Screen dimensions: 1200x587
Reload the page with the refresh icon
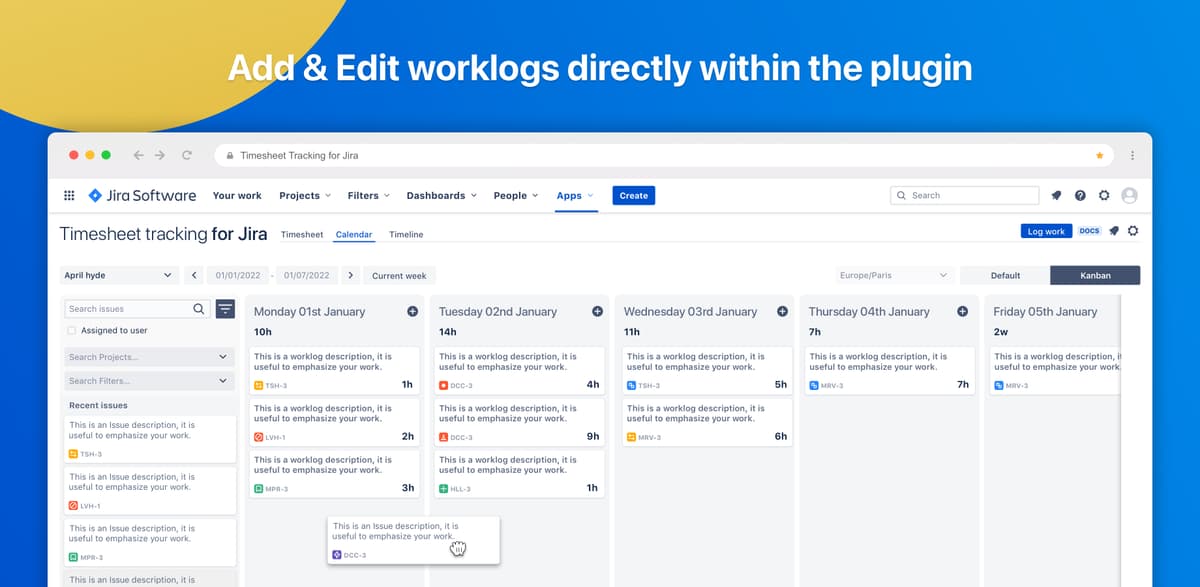coord(186,156)
